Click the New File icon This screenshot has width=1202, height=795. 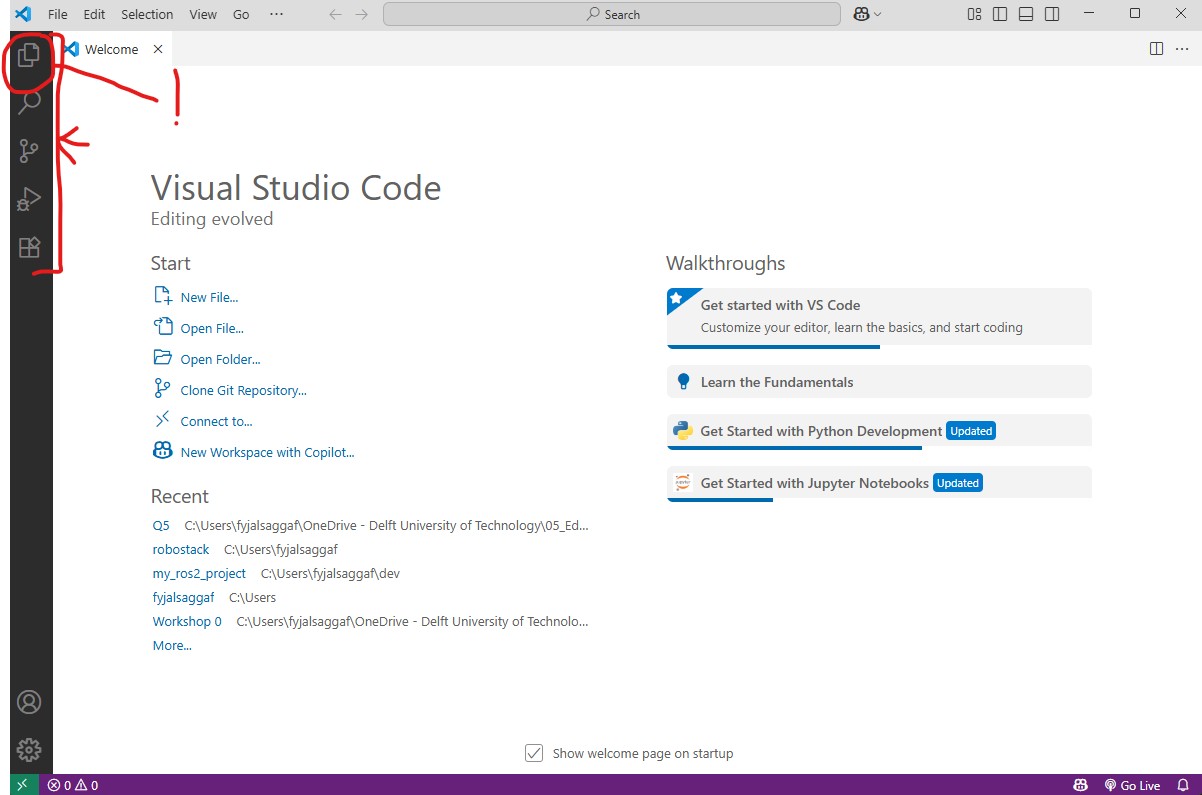point(163,296)
